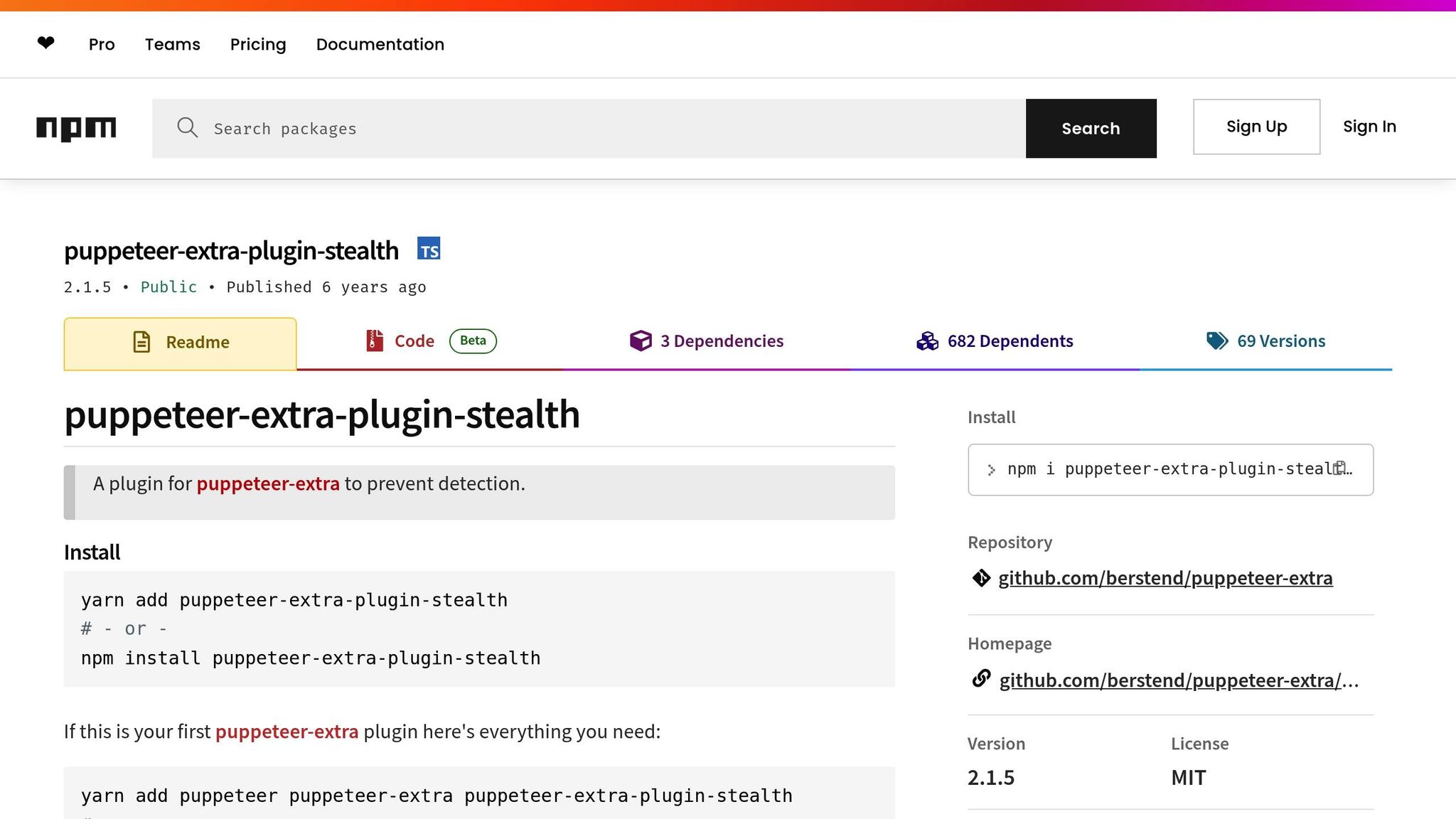The image size is (1456, 819).
Task: Click the Sign Up button
Action: (1256, 127)
